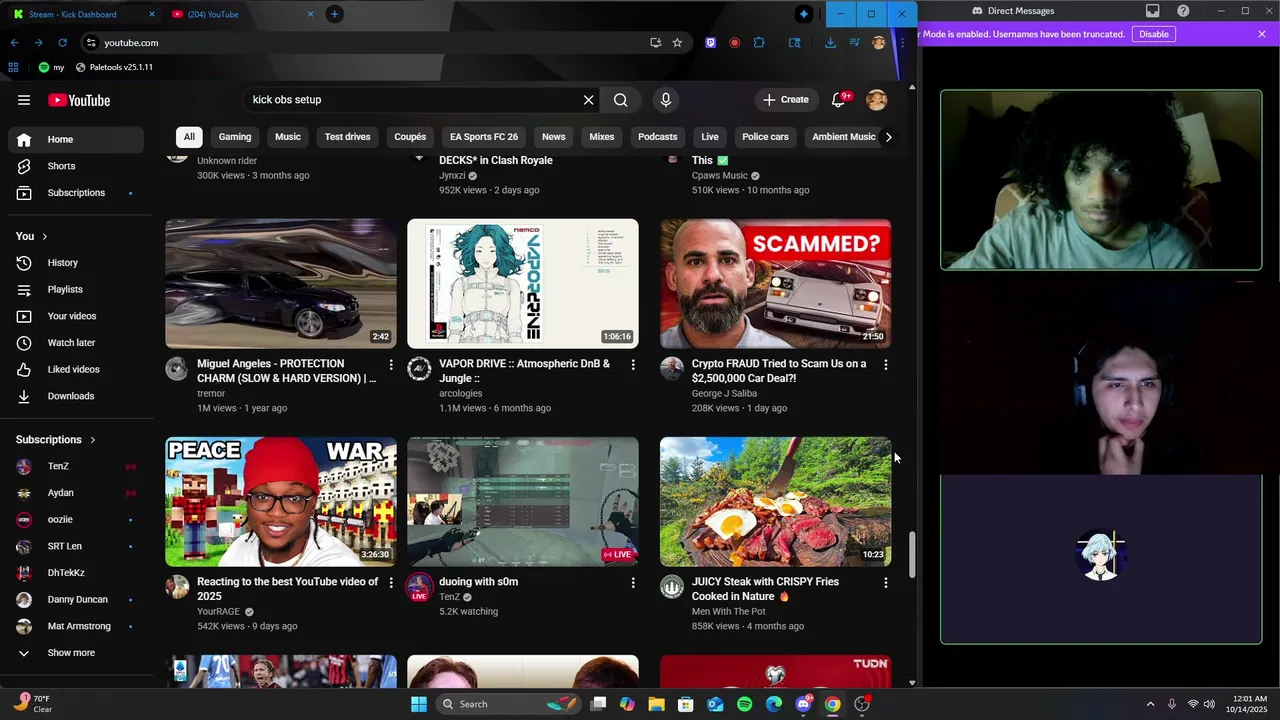Open Chrome downloads icon
This screenshot has height=720, width=1280.
830,43
